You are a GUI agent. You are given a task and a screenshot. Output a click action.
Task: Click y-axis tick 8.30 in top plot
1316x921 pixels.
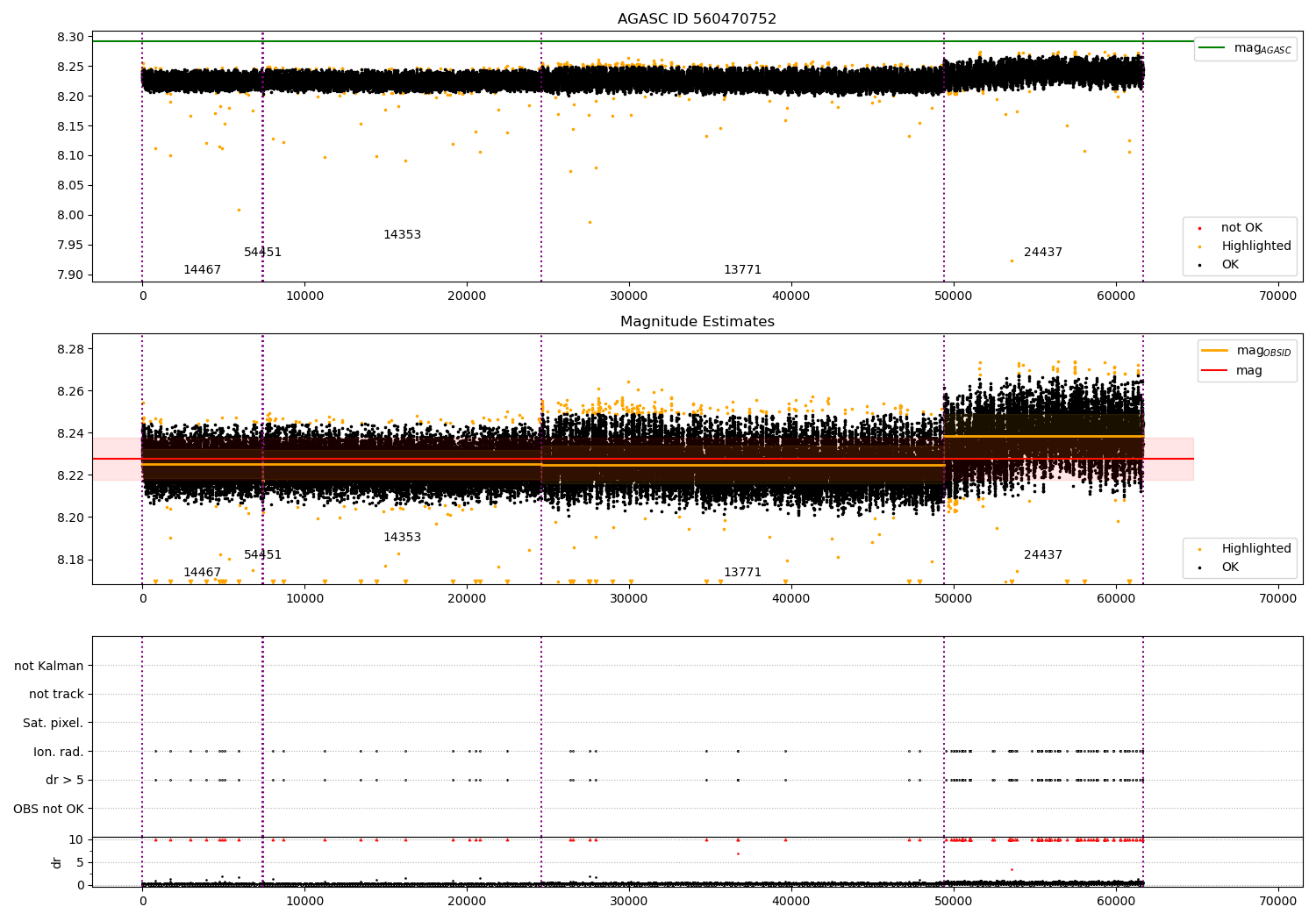pyautogui.click(x=72, y=37)
